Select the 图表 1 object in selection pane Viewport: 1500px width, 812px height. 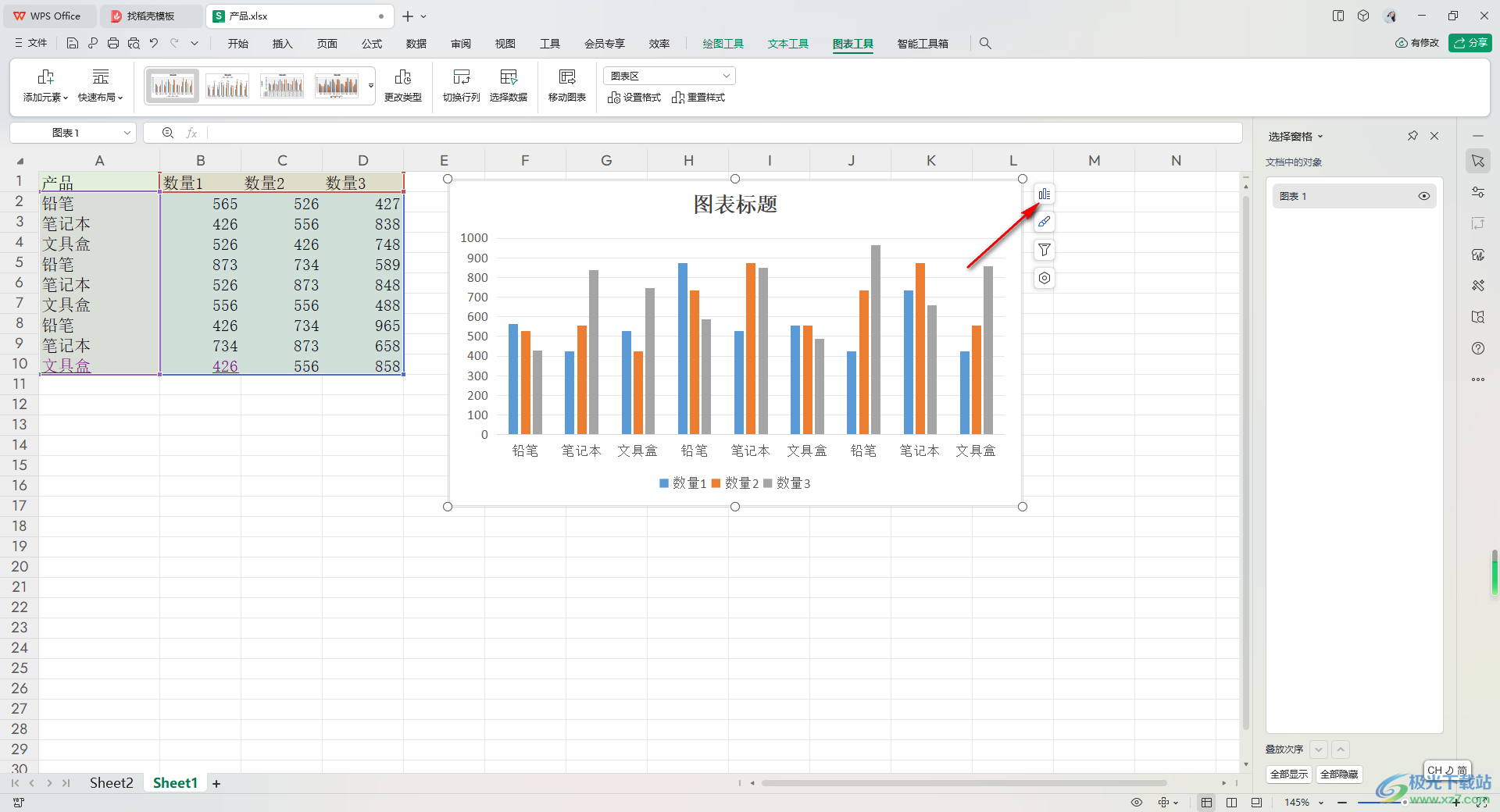(x=1355, y=196)
